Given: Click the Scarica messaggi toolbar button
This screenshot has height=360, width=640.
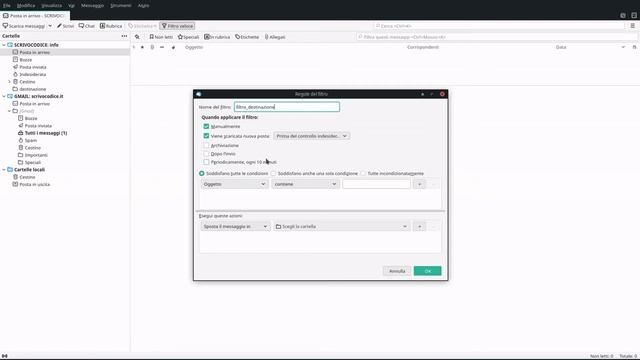Looking at the screenshot, I should pyautogui.click(x=24, y=26).
